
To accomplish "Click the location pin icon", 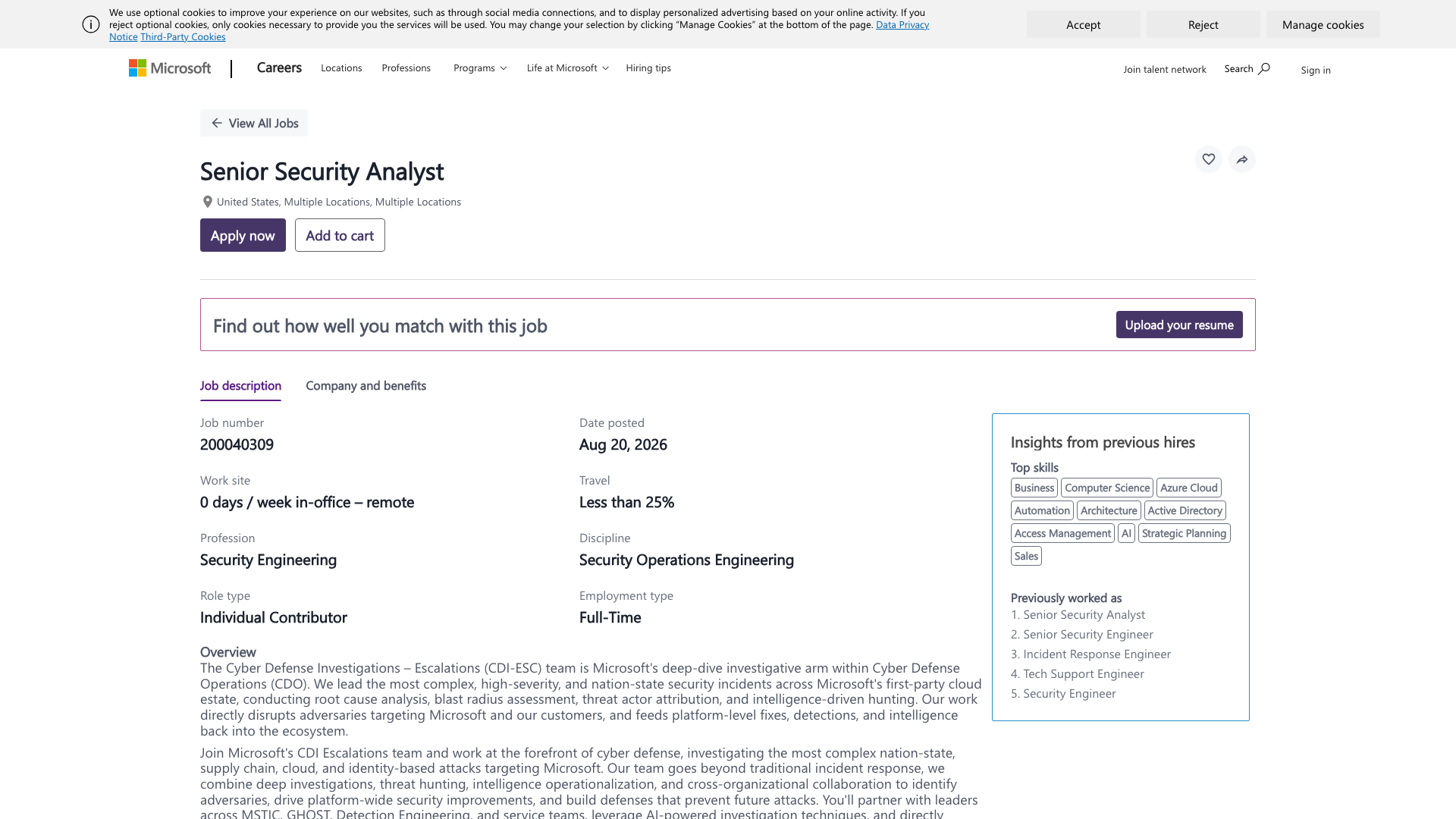I will (x=207, y=202).
